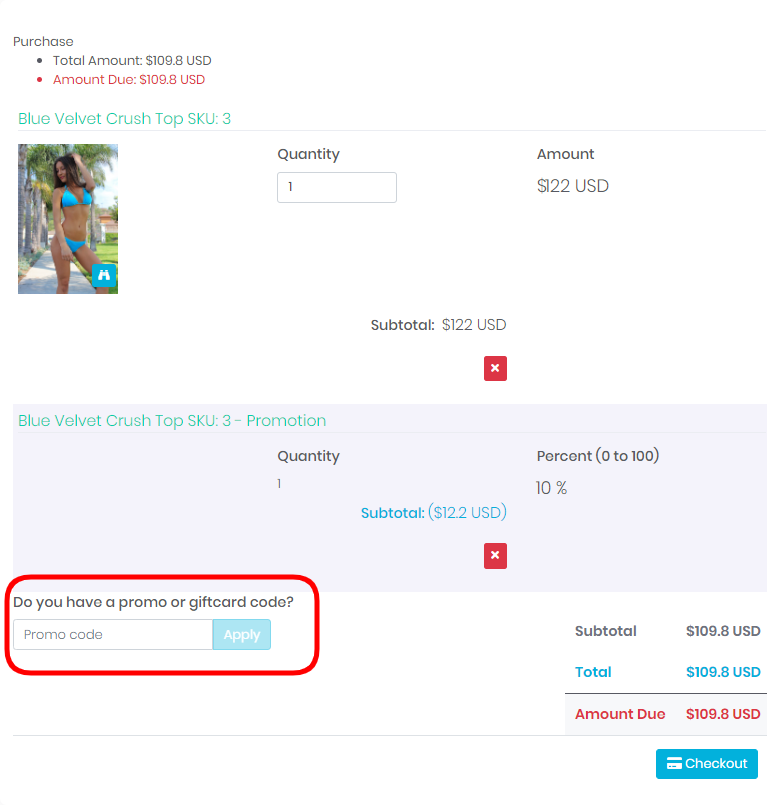Viewport: 767px width, 805px height.
Task: Click the promo or giftcard code question label
Action: pyautogui.click(x=154, y=602)
